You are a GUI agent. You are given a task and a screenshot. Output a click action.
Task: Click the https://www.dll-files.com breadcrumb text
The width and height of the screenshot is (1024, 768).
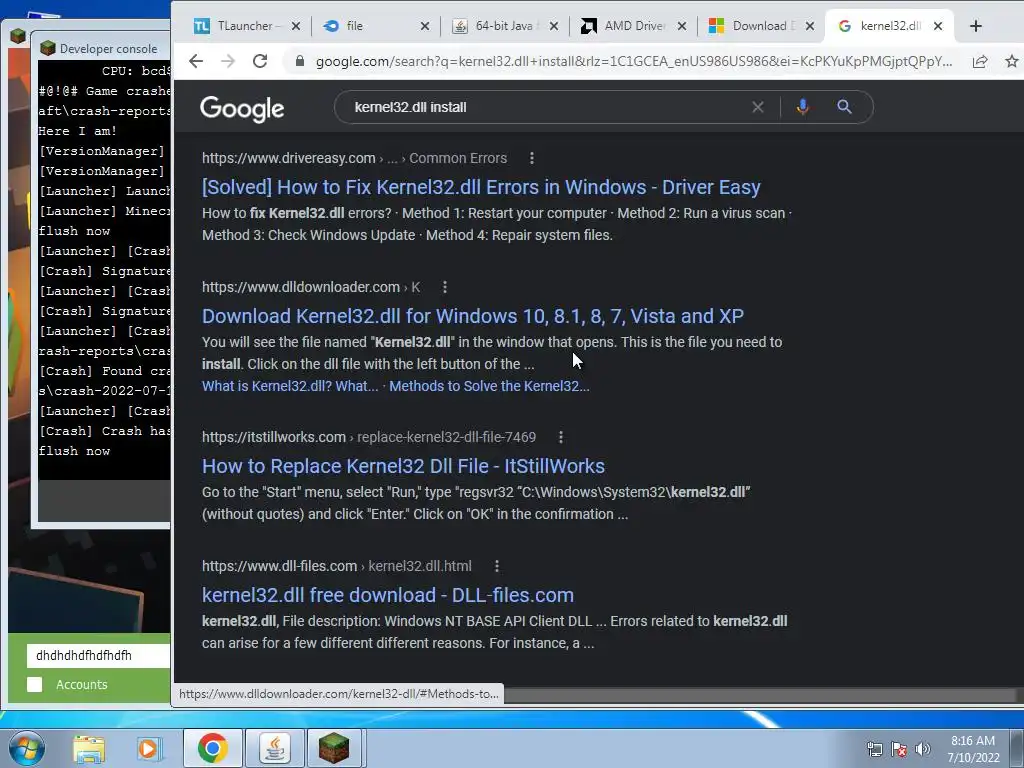[x=280, y=566]
